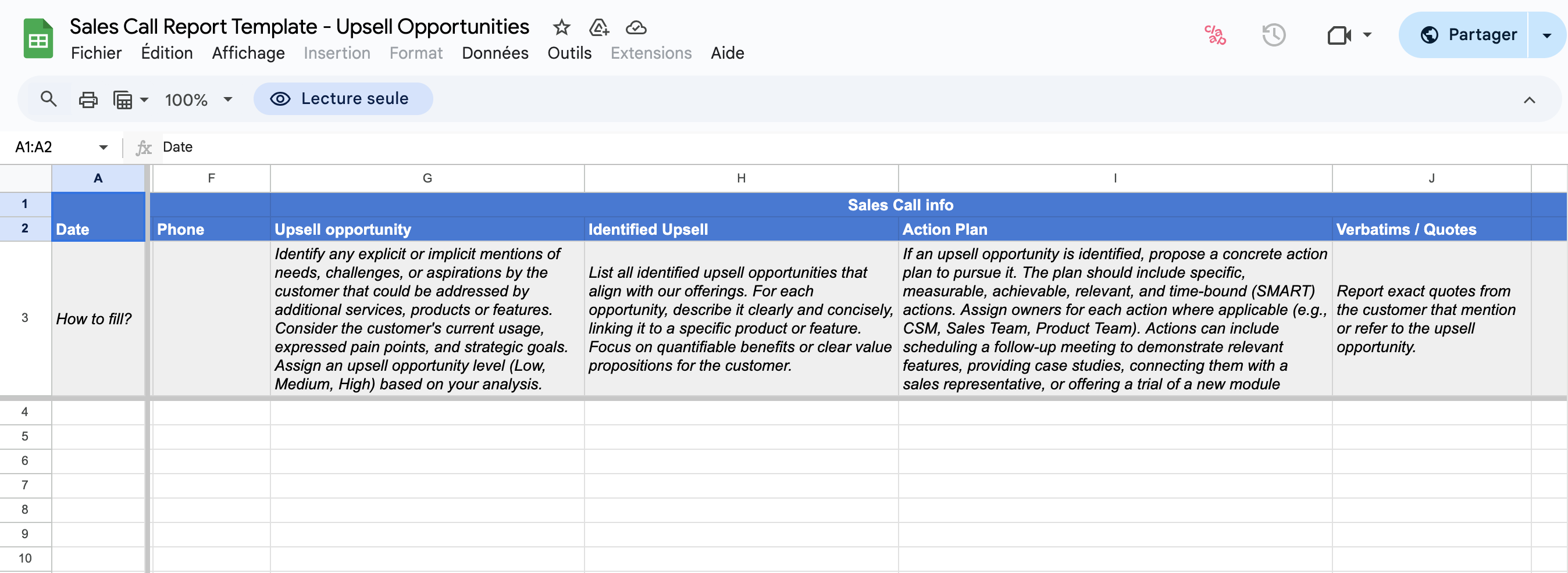Screen dimensions: 1568x573
Task: Select column G header
Action: (427, 178)
